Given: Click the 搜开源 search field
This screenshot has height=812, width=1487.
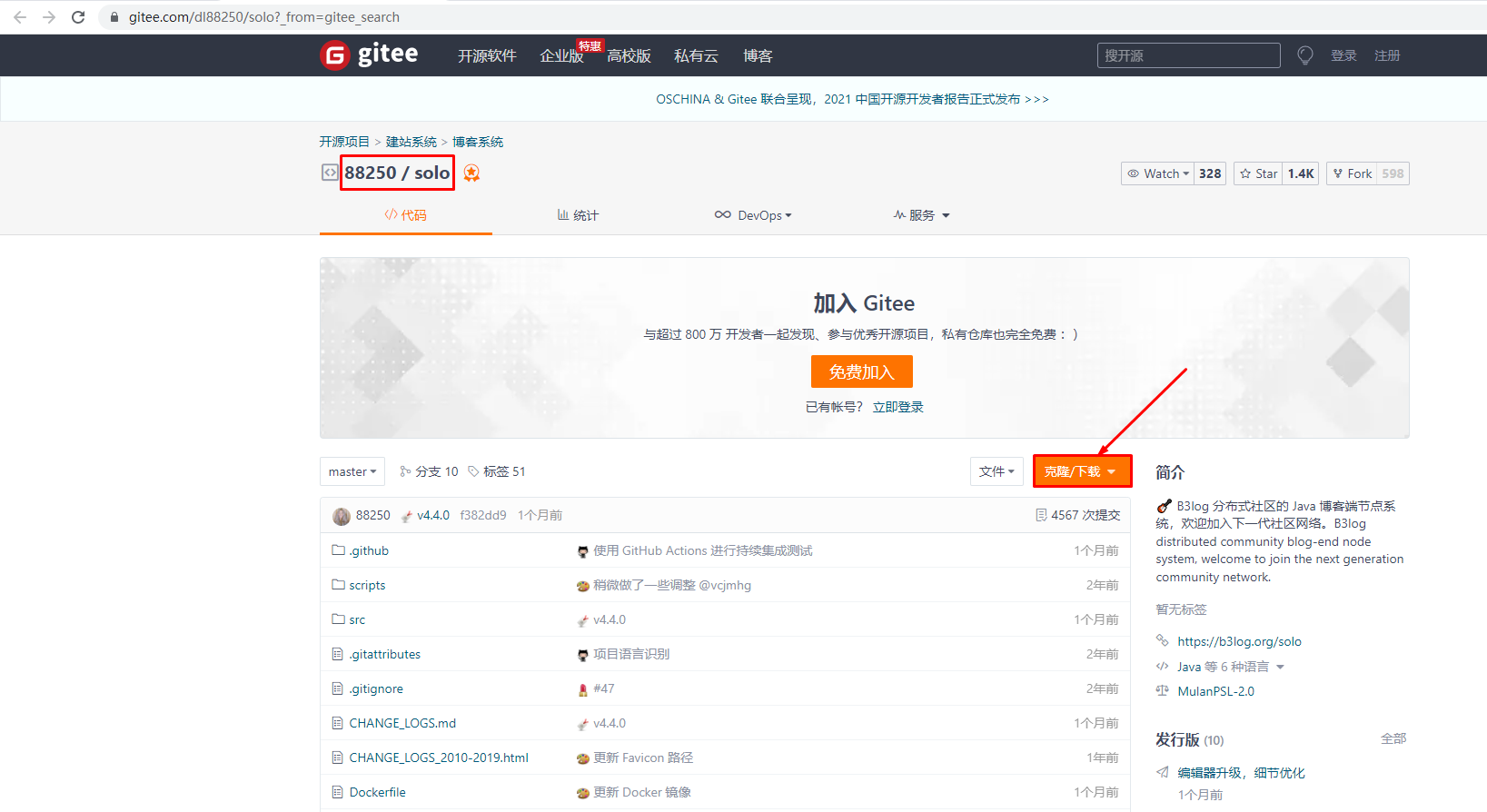Looking at the screenshot, I should coord(1187,55).
